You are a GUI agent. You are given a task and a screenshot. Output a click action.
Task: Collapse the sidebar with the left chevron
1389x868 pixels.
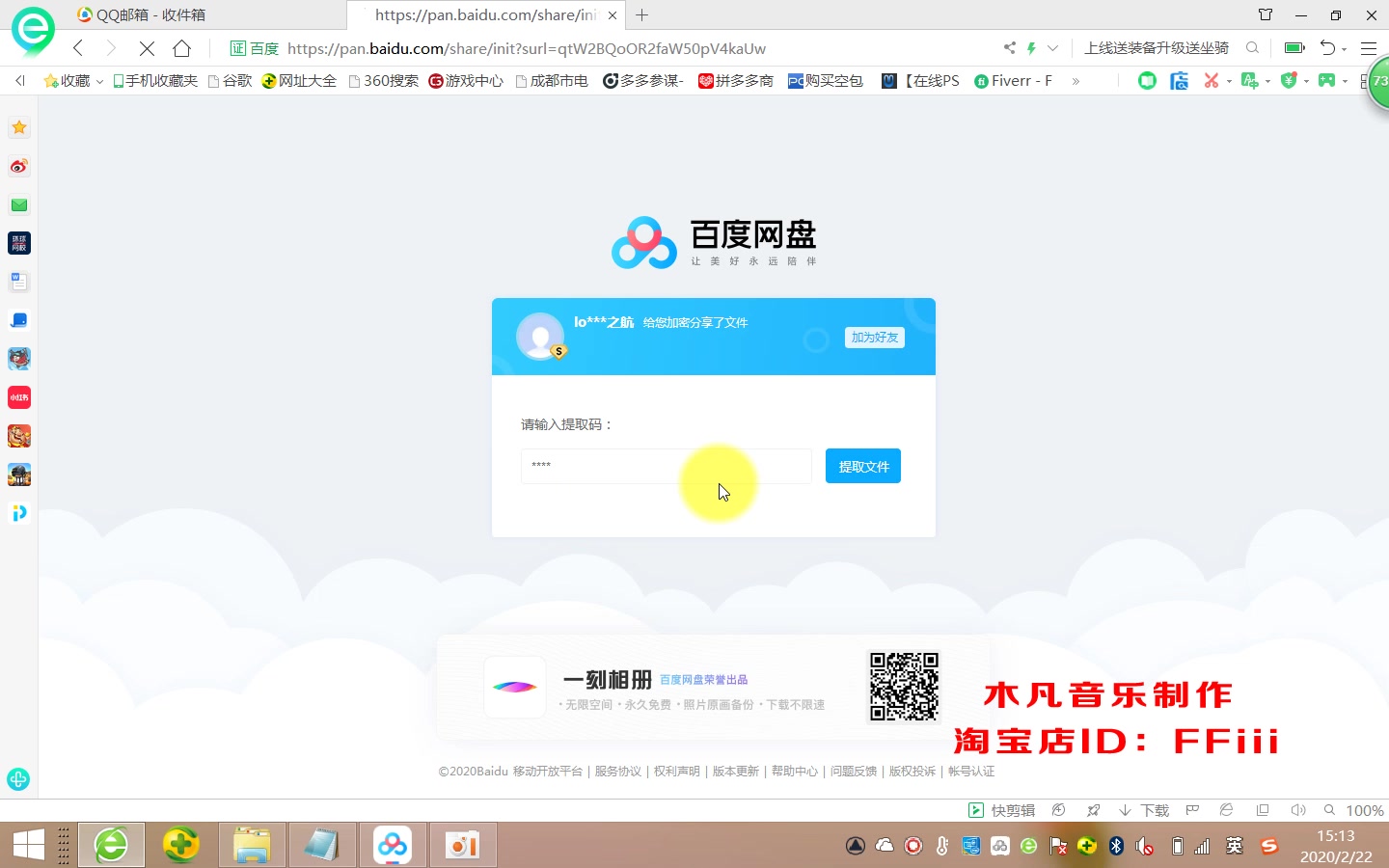click(20, 81)
